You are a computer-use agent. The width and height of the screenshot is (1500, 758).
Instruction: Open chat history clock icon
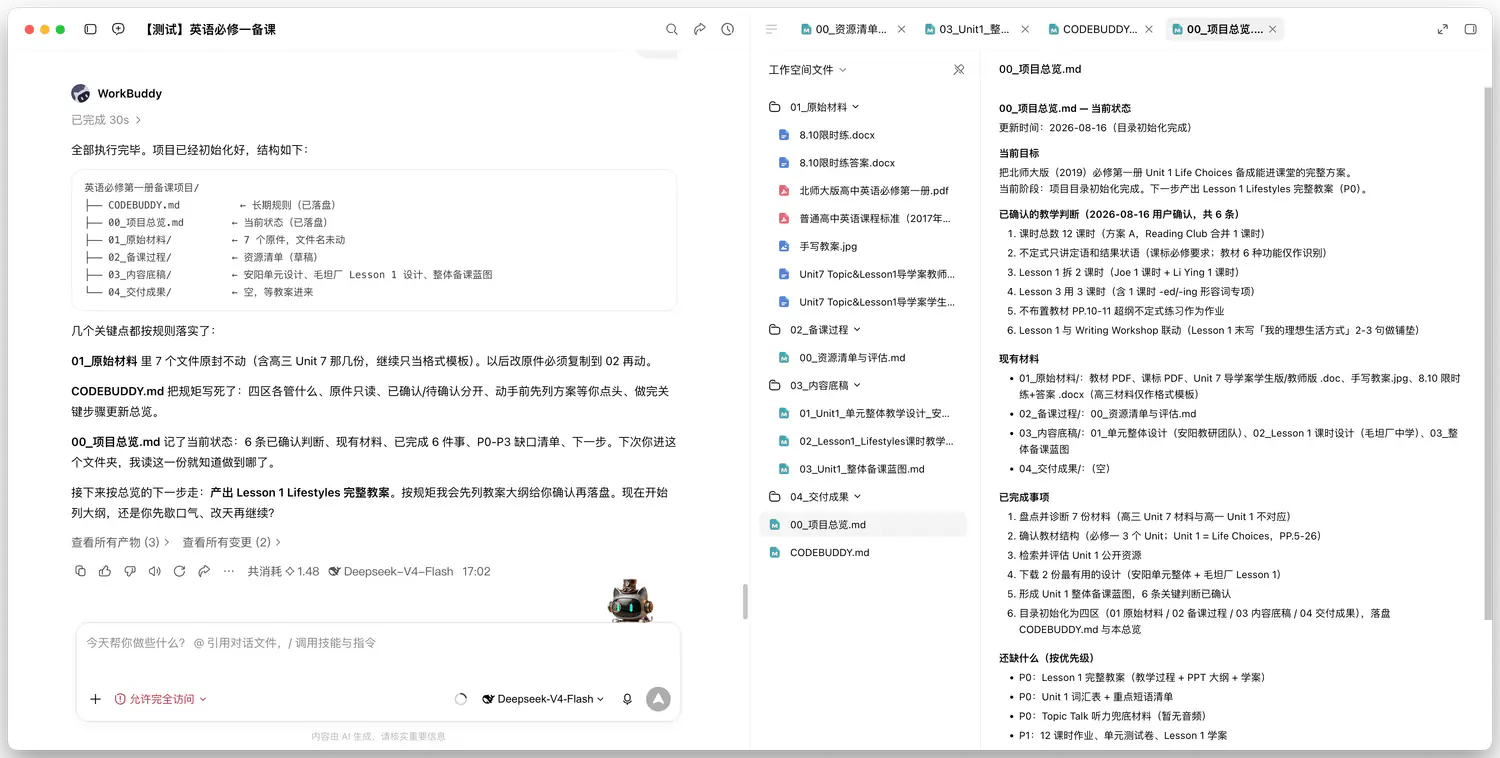pos(728,30)
